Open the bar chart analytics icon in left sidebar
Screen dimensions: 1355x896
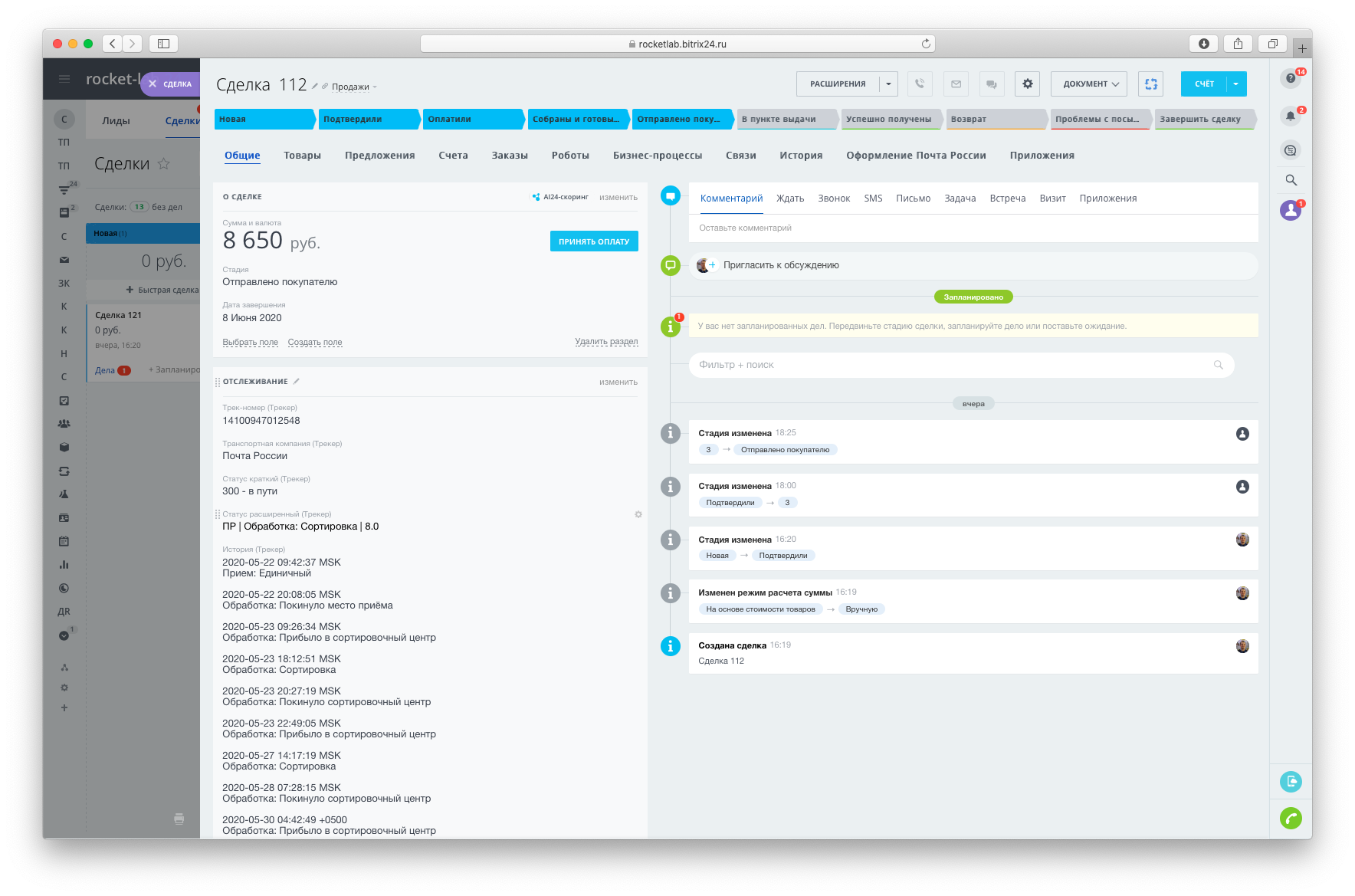64,565
